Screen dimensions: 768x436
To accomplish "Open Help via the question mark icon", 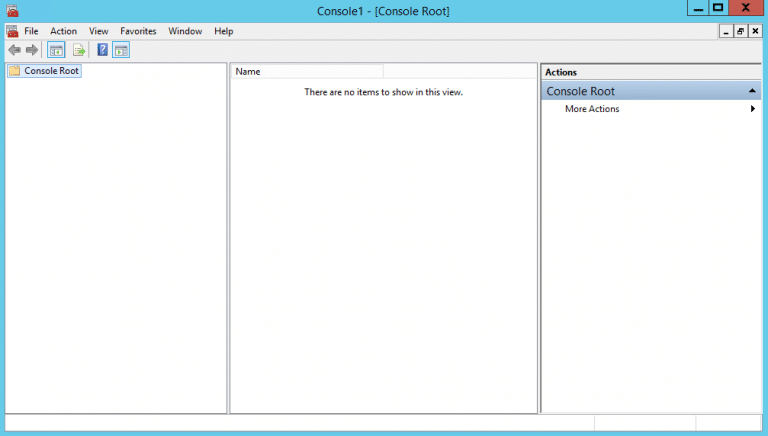I will pos(102,50).
